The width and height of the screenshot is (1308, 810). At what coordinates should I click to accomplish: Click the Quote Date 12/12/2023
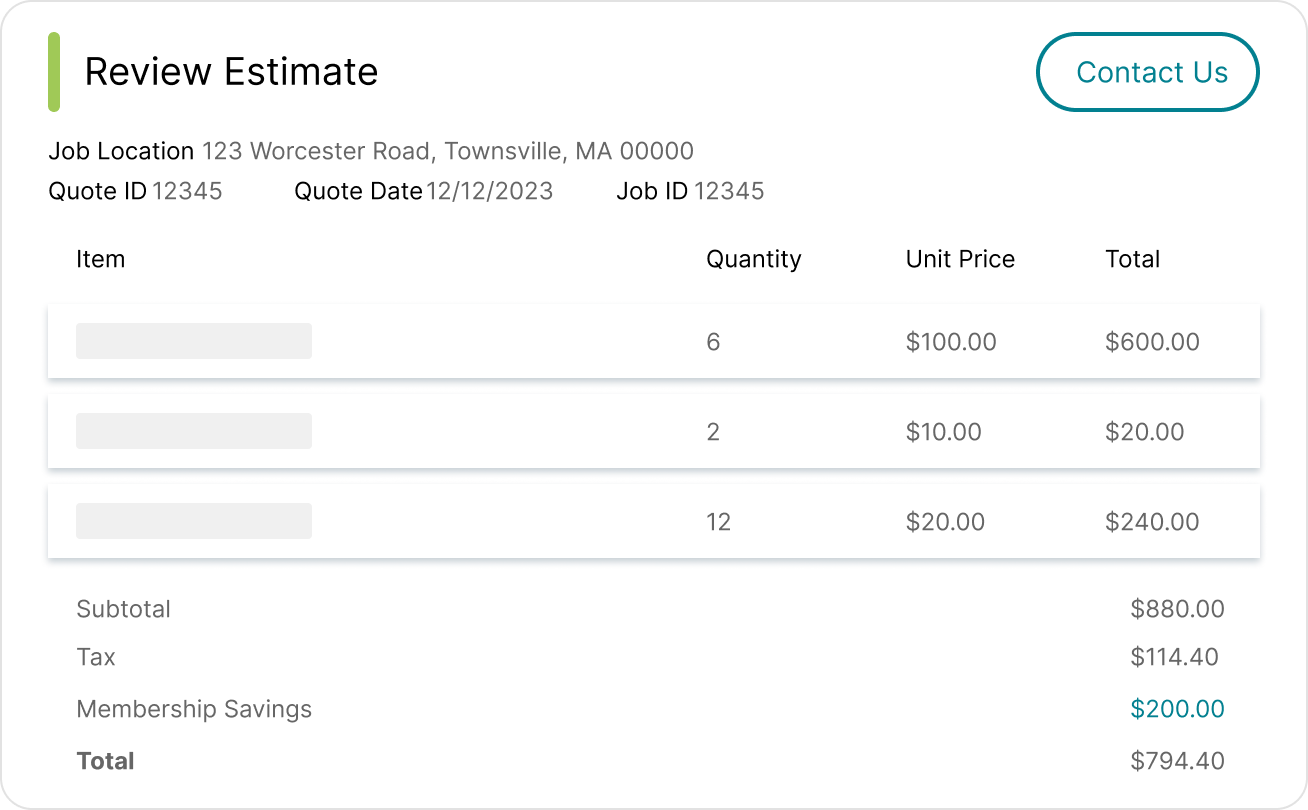click(x=489, y=191)
